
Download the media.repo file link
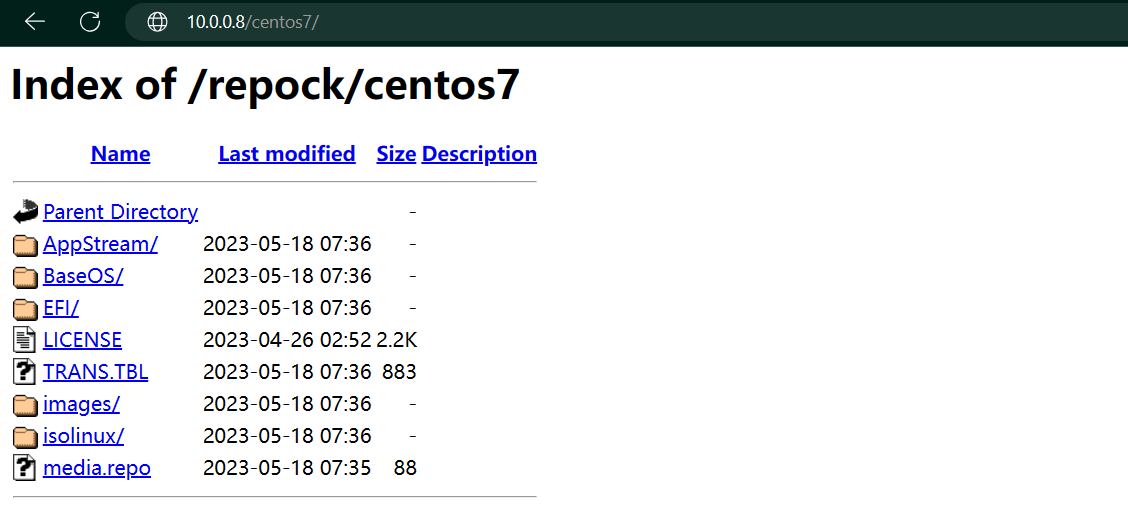97,468
